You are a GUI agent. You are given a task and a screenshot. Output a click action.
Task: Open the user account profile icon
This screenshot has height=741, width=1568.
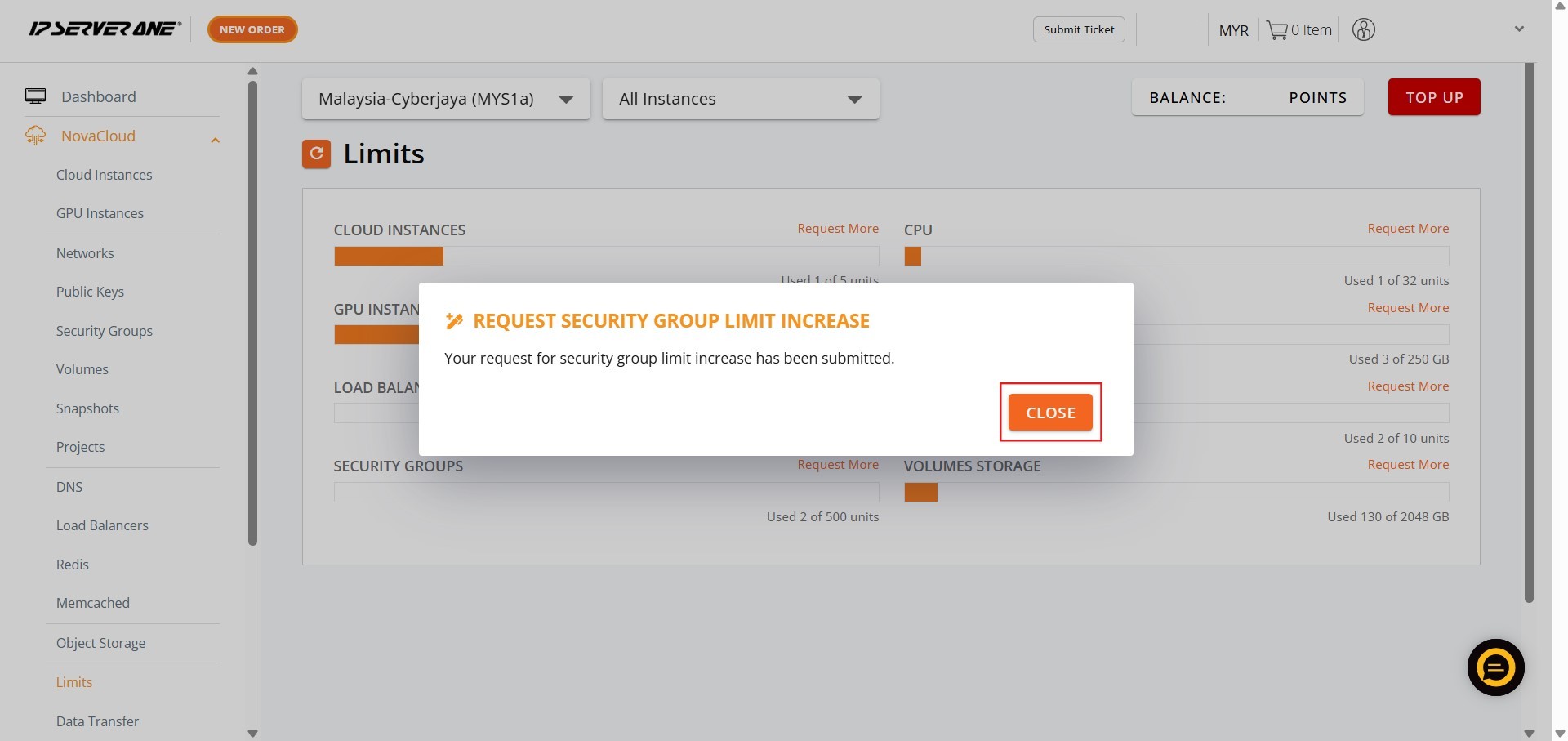pyautogui.click(x=1363, y=30)
